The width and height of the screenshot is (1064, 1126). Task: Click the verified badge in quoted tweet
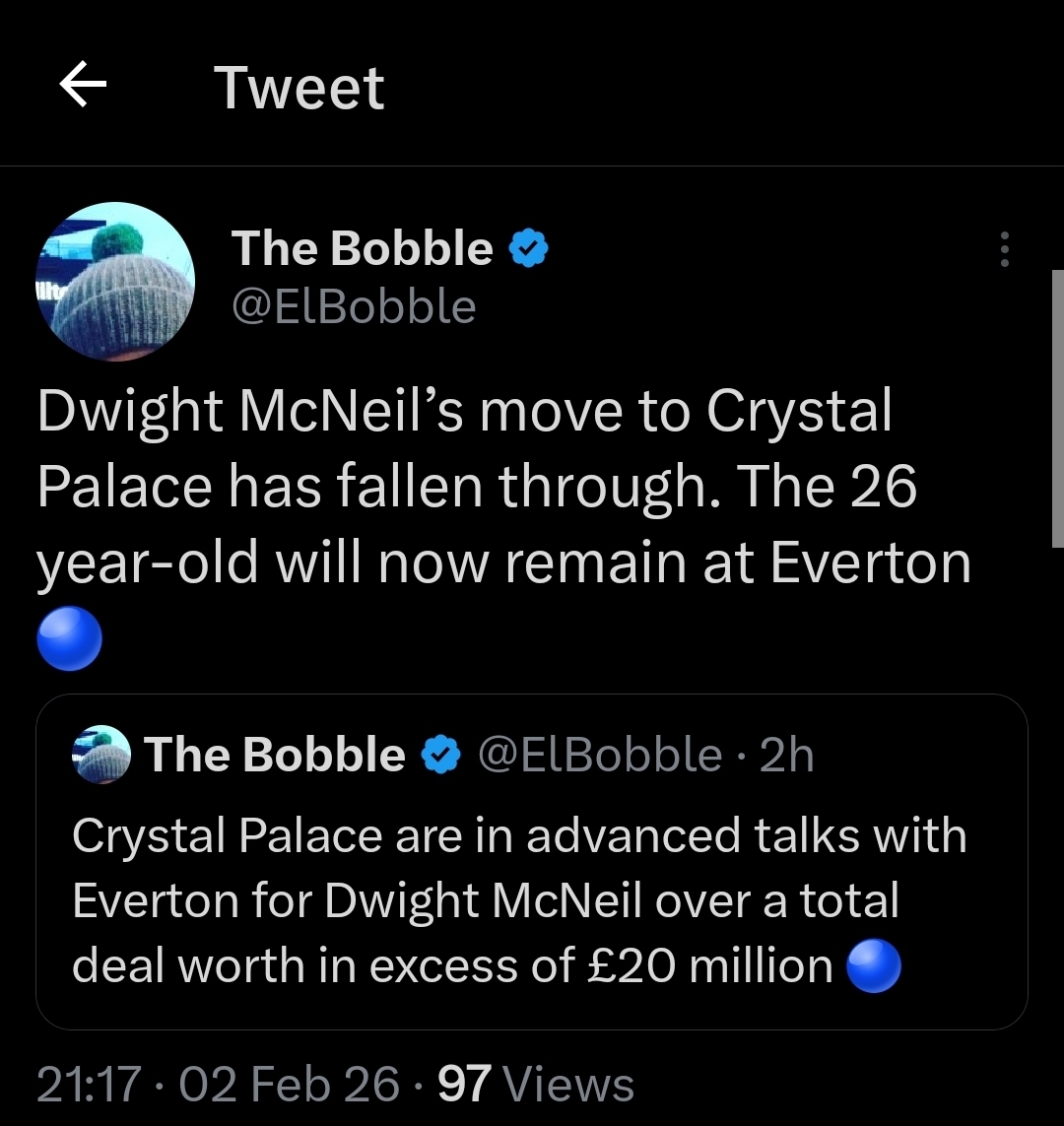pos(440,756)
